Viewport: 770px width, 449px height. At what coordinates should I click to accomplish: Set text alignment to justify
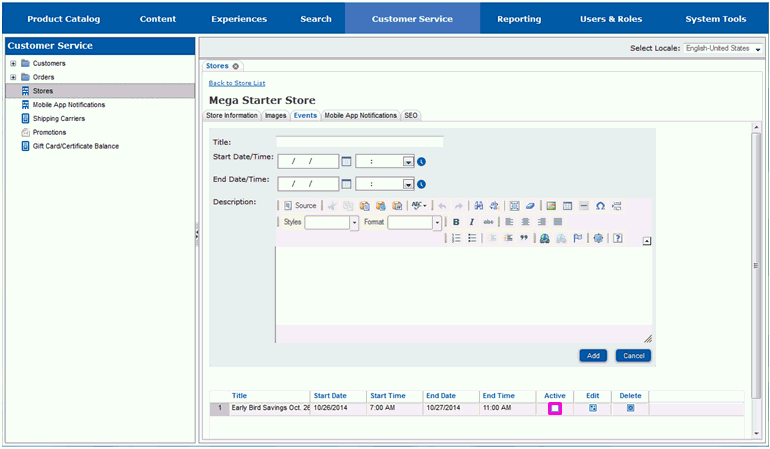click(558, 222)
